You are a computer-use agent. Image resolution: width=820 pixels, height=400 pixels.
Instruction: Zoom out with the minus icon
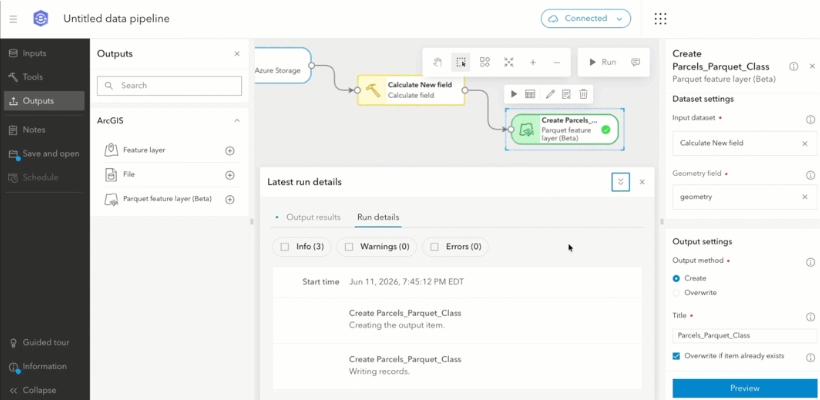[x=556, y=62]
